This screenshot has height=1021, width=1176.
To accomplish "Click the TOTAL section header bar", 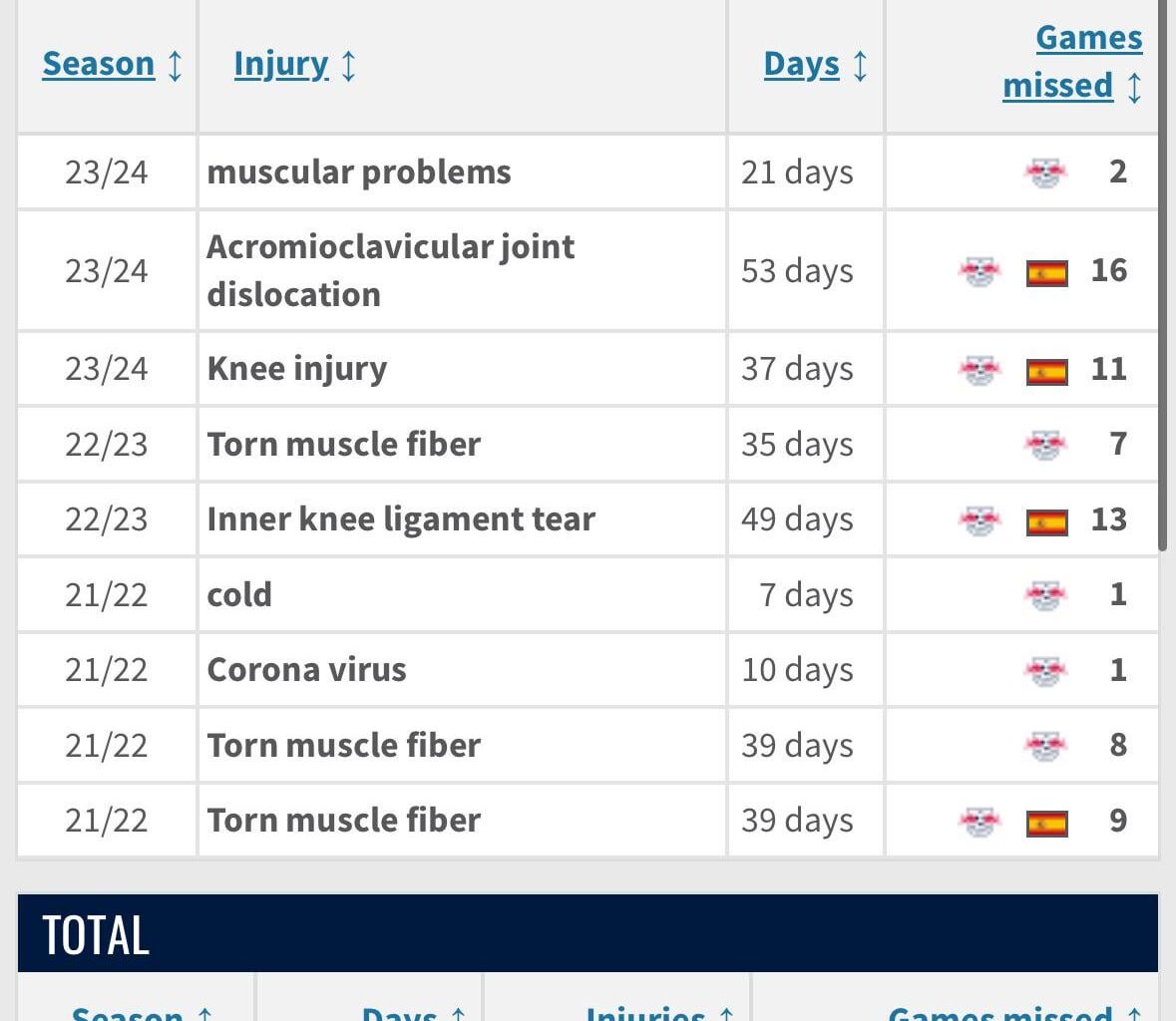I will [588, 933].
